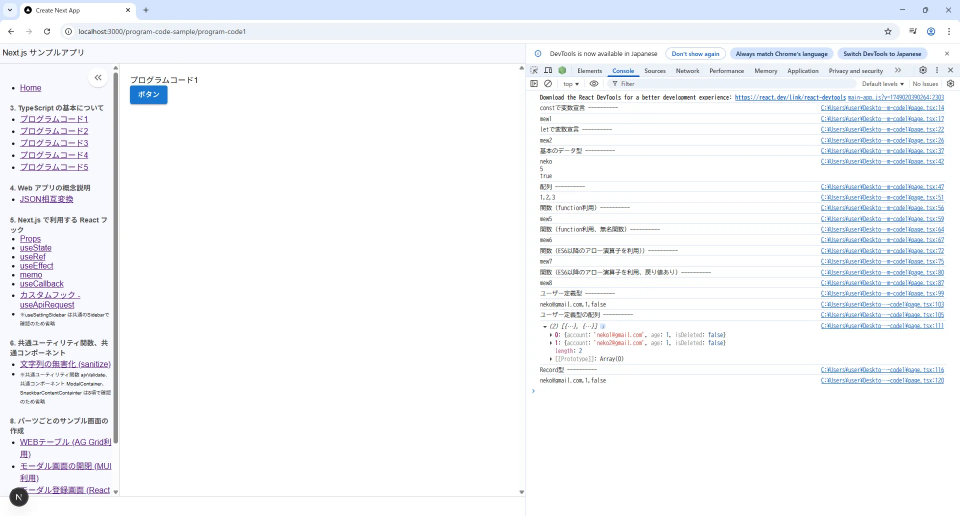Bookmark this page with the star icon

(888, 31)
